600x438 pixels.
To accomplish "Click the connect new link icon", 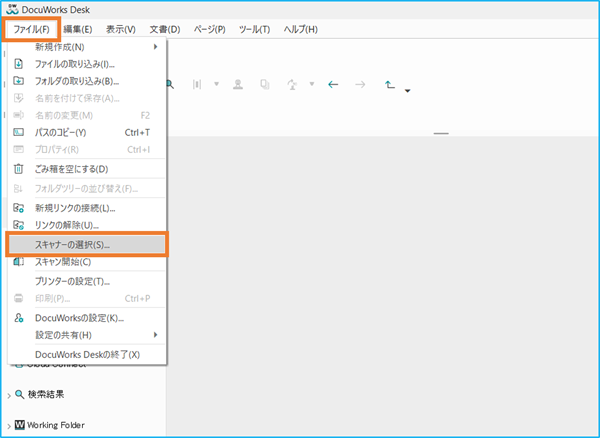I will (18, 208).
